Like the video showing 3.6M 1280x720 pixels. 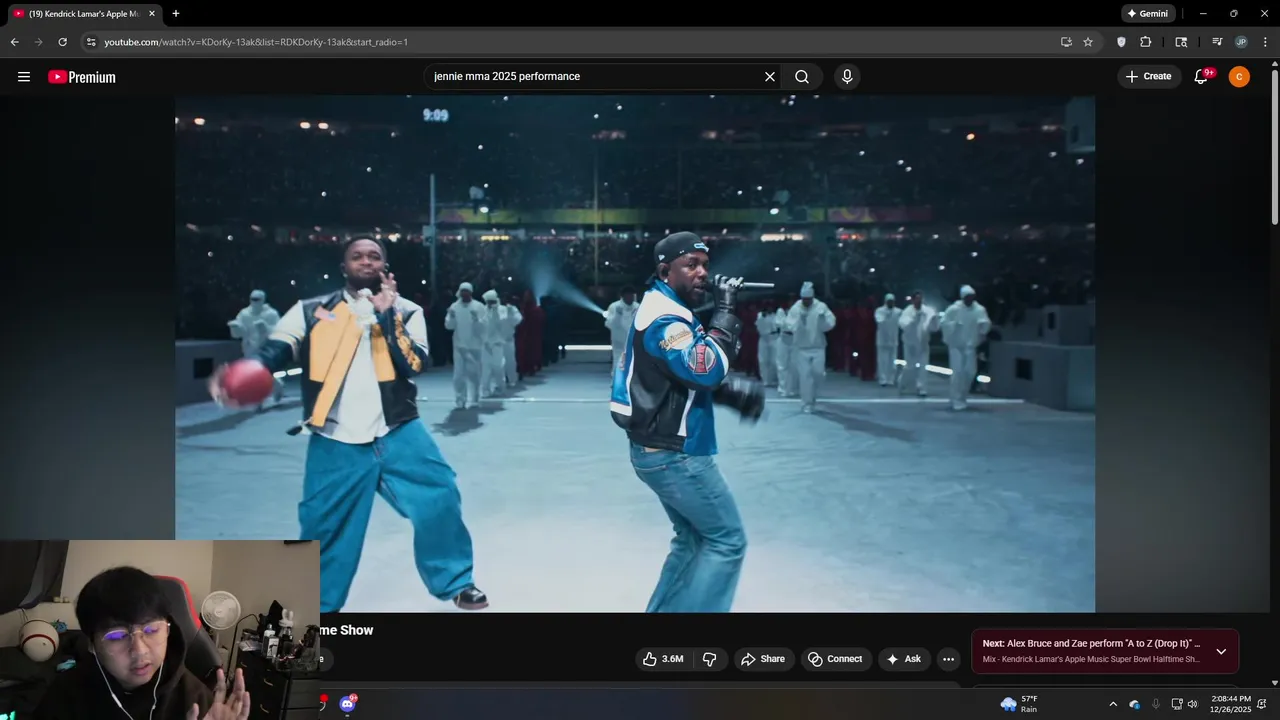(663, 659)
